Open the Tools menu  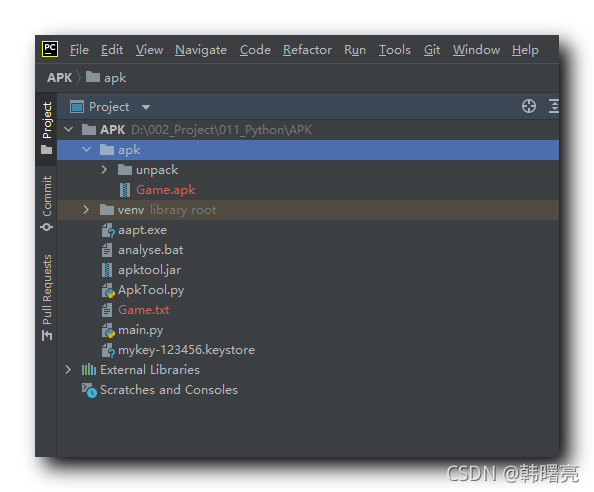394,50
